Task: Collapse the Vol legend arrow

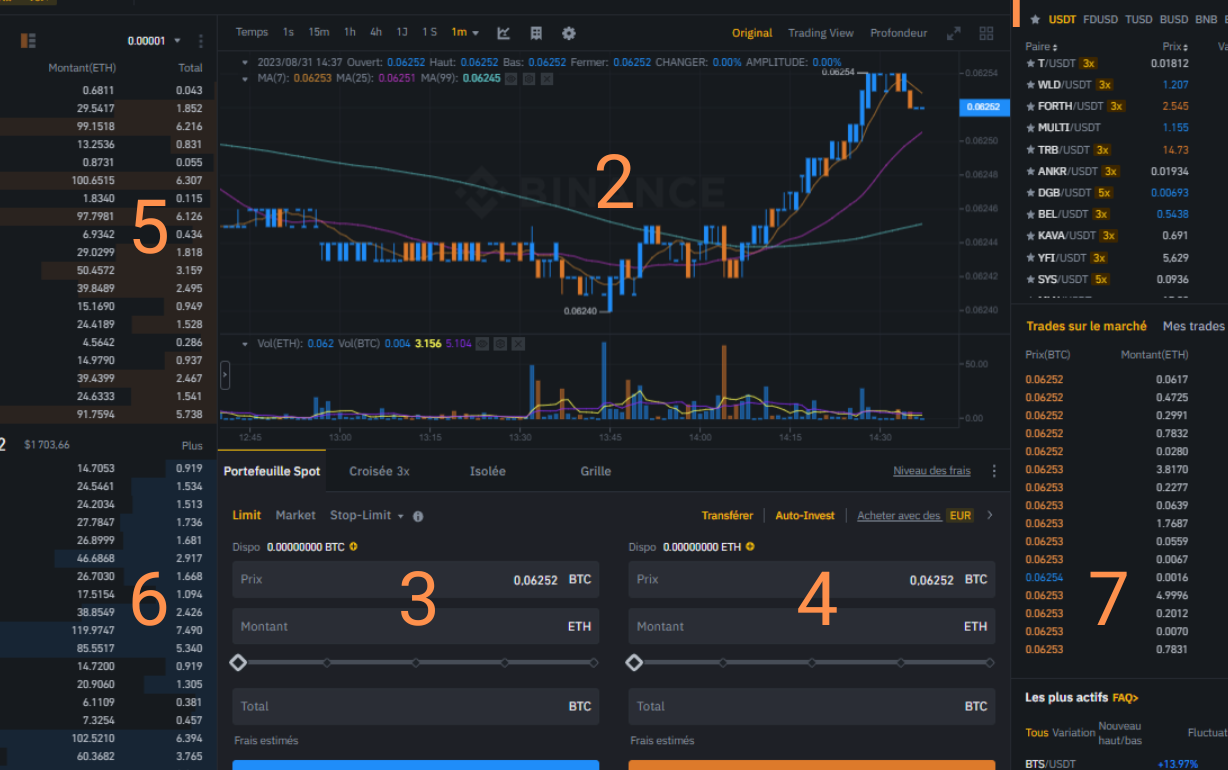Action: point(246,344)
